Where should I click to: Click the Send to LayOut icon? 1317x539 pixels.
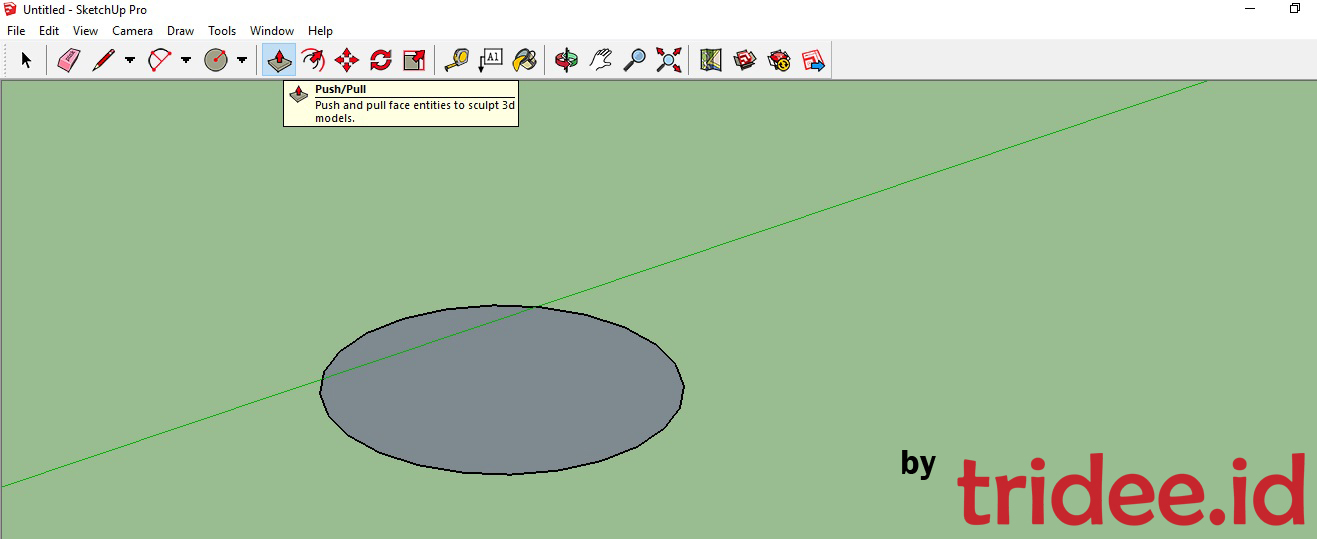point(813,60)
